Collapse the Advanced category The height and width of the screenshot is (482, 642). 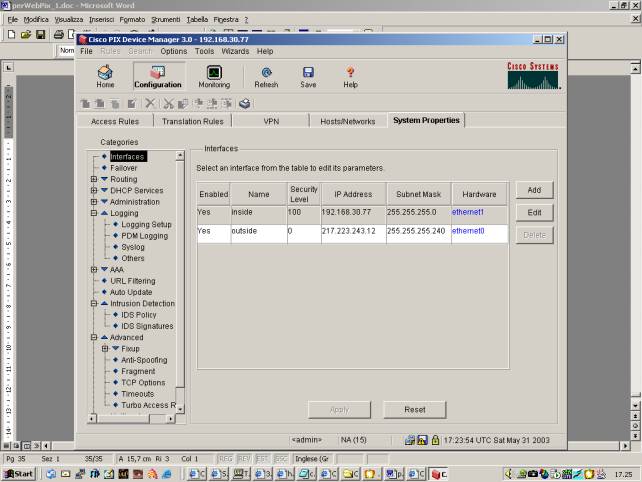(x=94, y=337)
